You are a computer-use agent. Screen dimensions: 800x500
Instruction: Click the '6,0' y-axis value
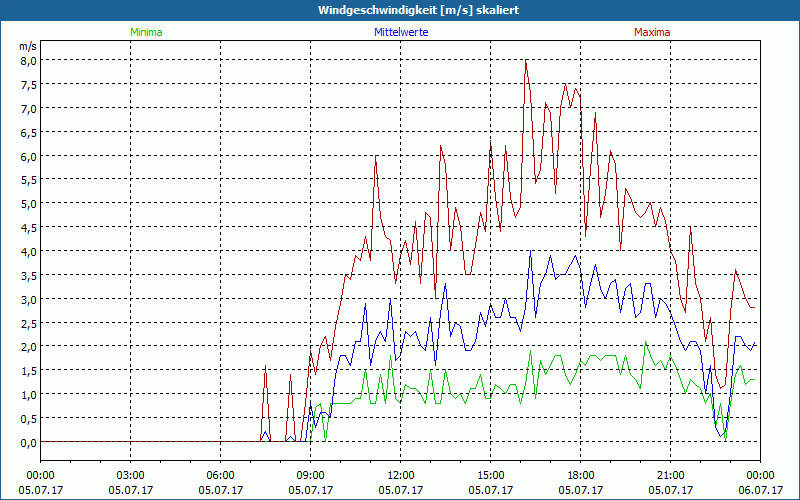pos(29,156)
